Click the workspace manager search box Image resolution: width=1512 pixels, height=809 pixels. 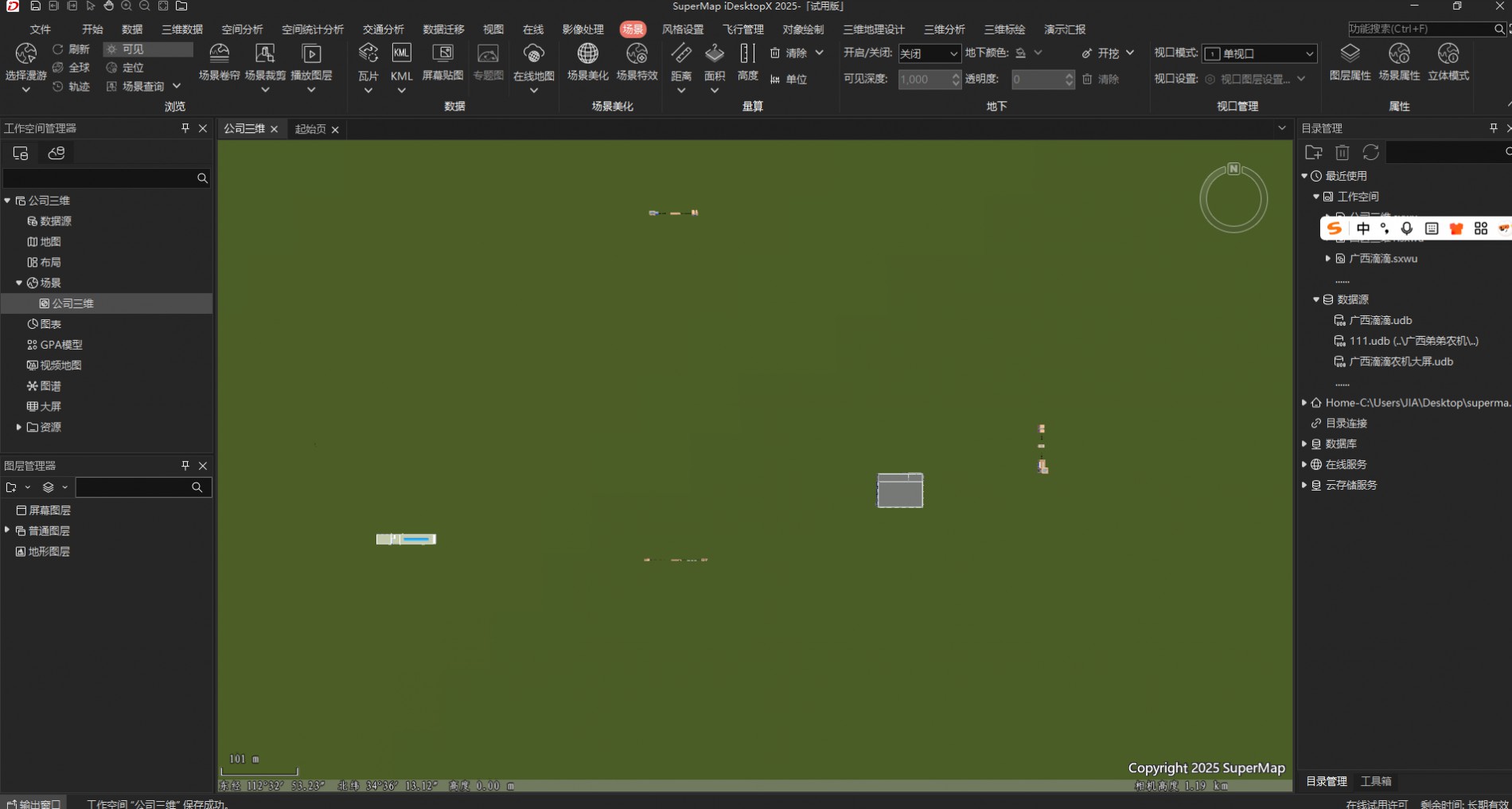tap(107, 178)
